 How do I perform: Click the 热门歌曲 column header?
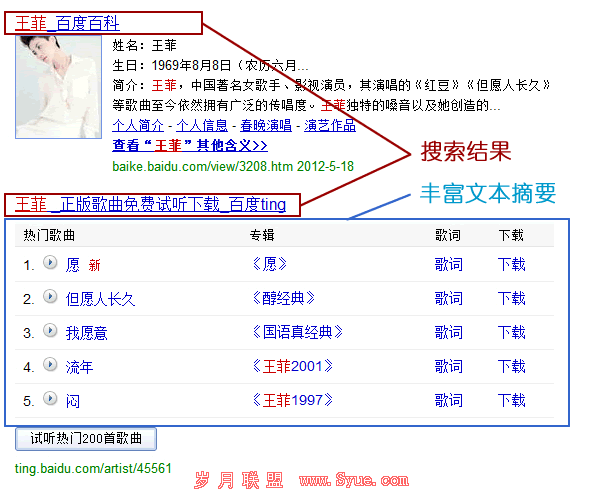(49, 235)
